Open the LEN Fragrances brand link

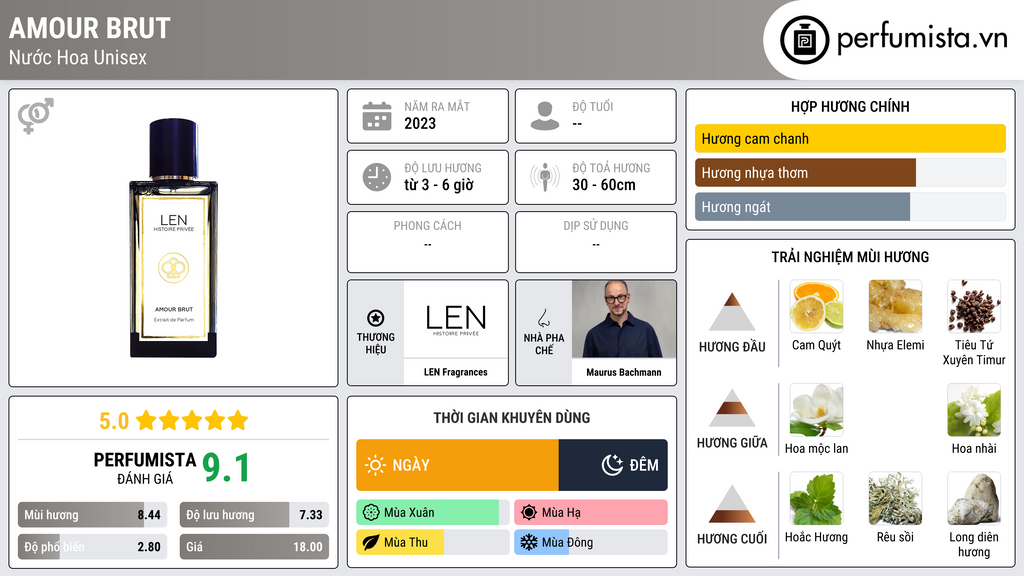[x=456, y=372]
